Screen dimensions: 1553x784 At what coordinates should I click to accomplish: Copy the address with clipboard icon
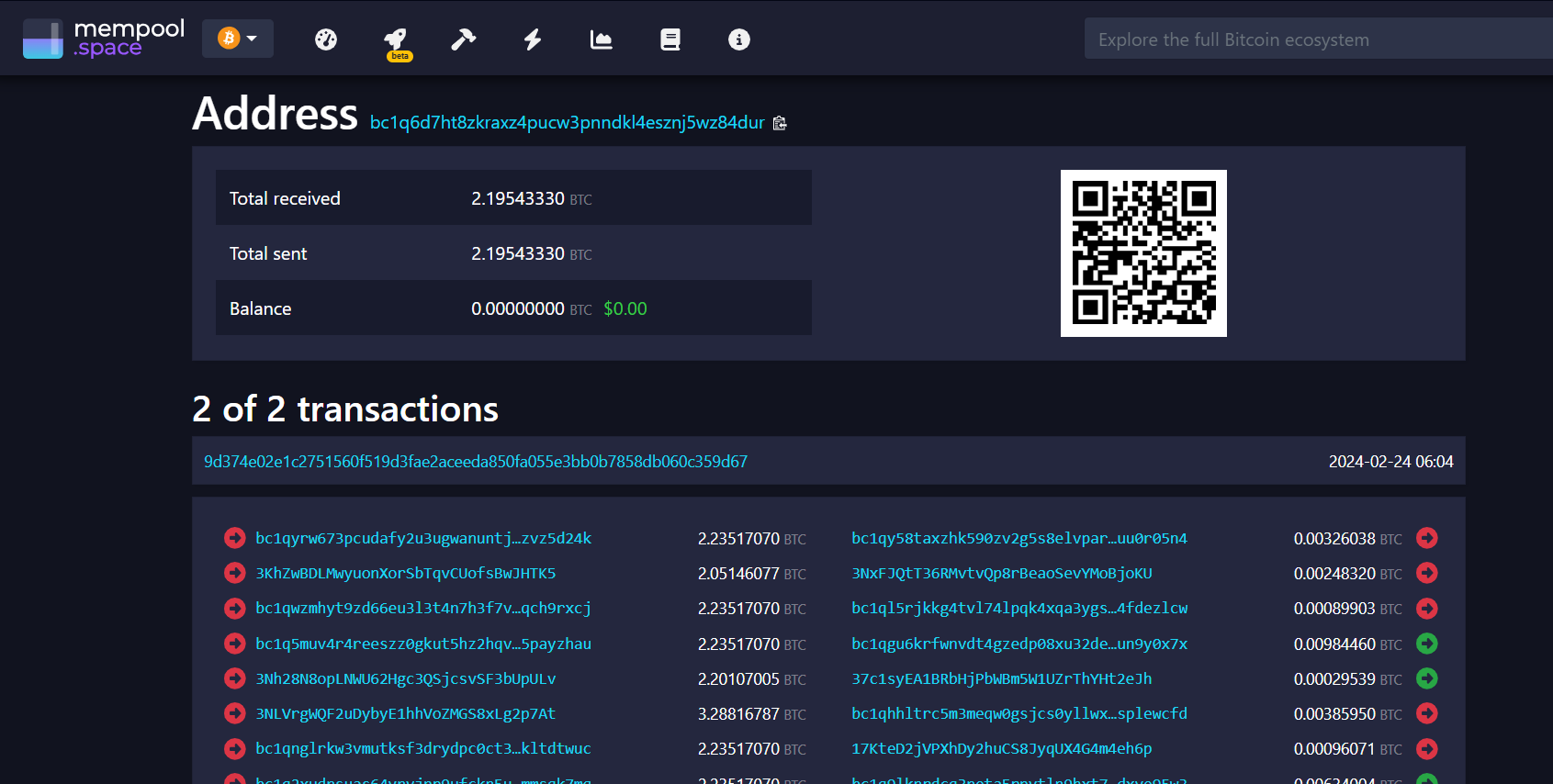point(780,123)
